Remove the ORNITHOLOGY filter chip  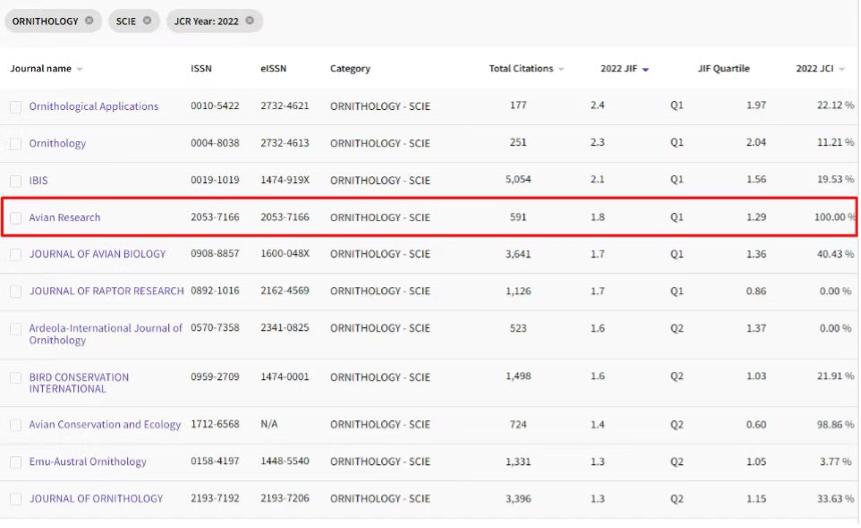89,20
